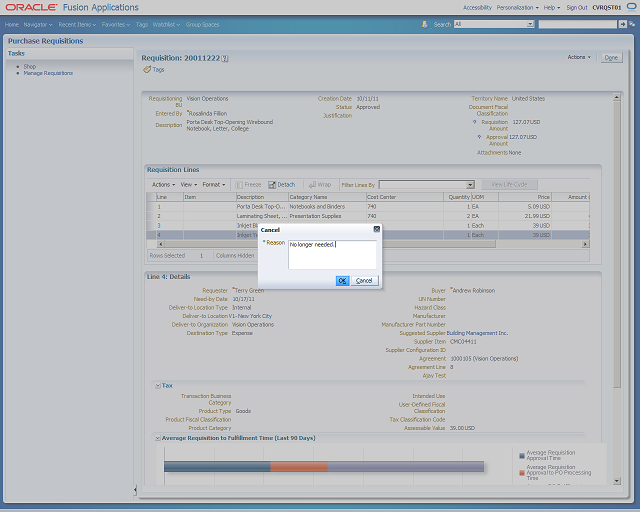Open page-level Actions menu near Done
This screenshot has width=640, height=512.
pos(579,57)
